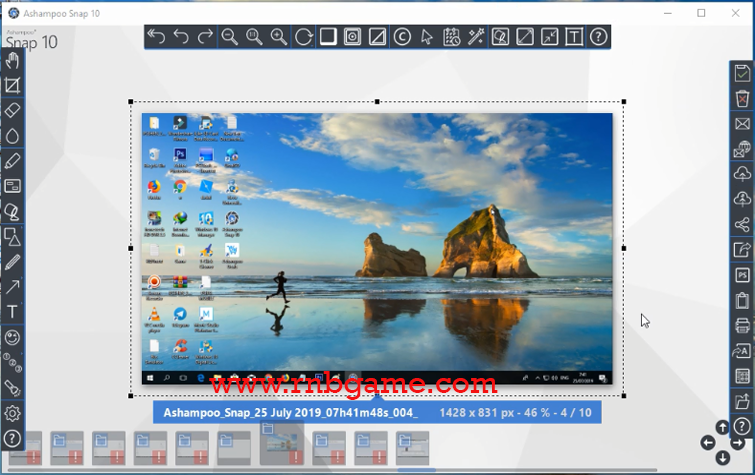
Task: Add copyright watermark with C icon
Action: coord(402,37)
